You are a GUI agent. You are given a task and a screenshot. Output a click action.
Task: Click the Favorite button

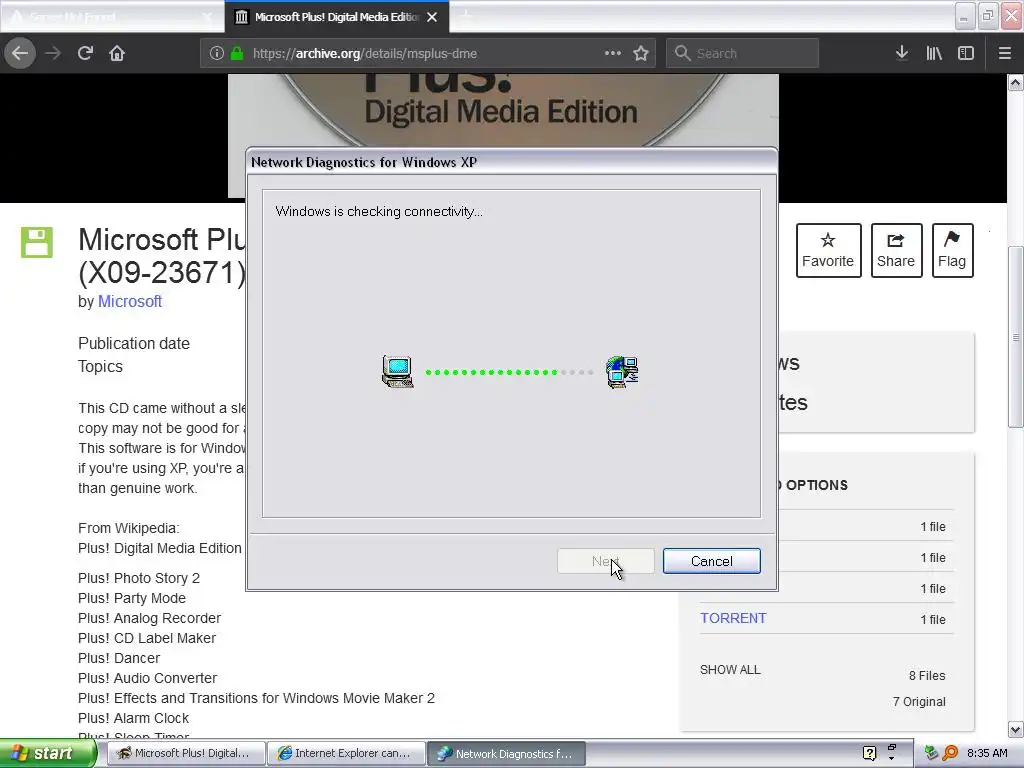click(828, 251)
